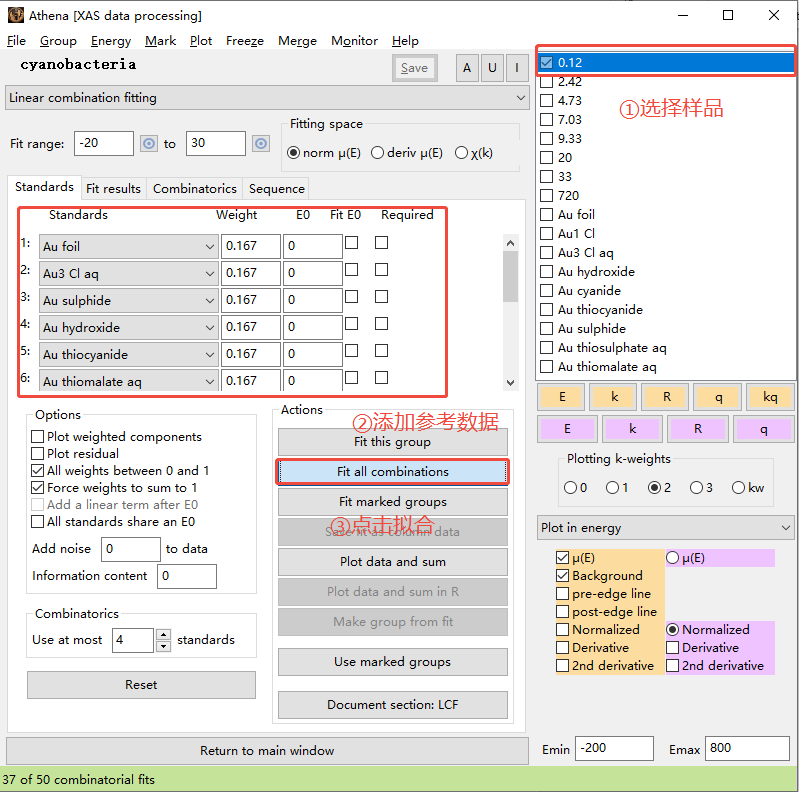Switch to the Sequence tab
The image size is (799, 792).
point(277,189)
